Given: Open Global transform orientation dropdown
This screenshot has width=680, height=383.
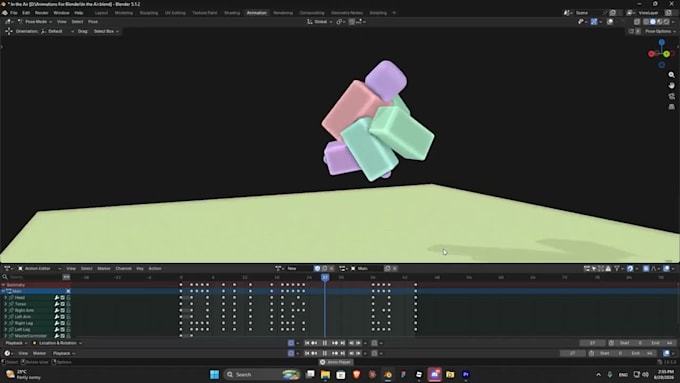Looking at the screenshot, I should (x=320, y=22).
